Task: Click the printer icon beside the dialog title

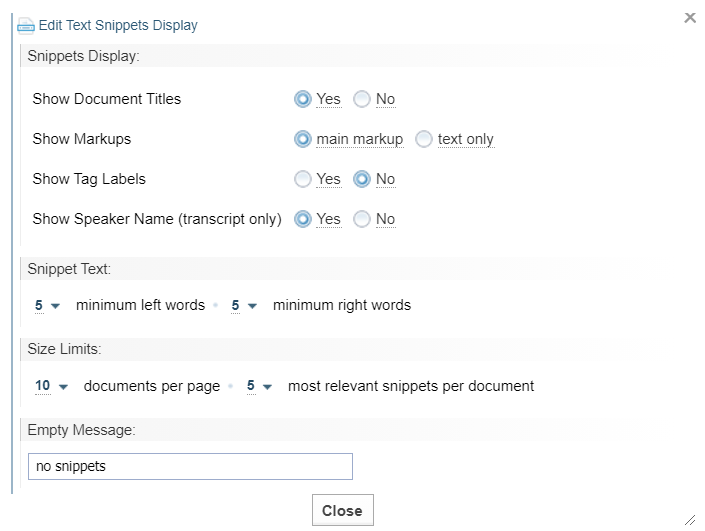Action: click(x=25, y=26)
